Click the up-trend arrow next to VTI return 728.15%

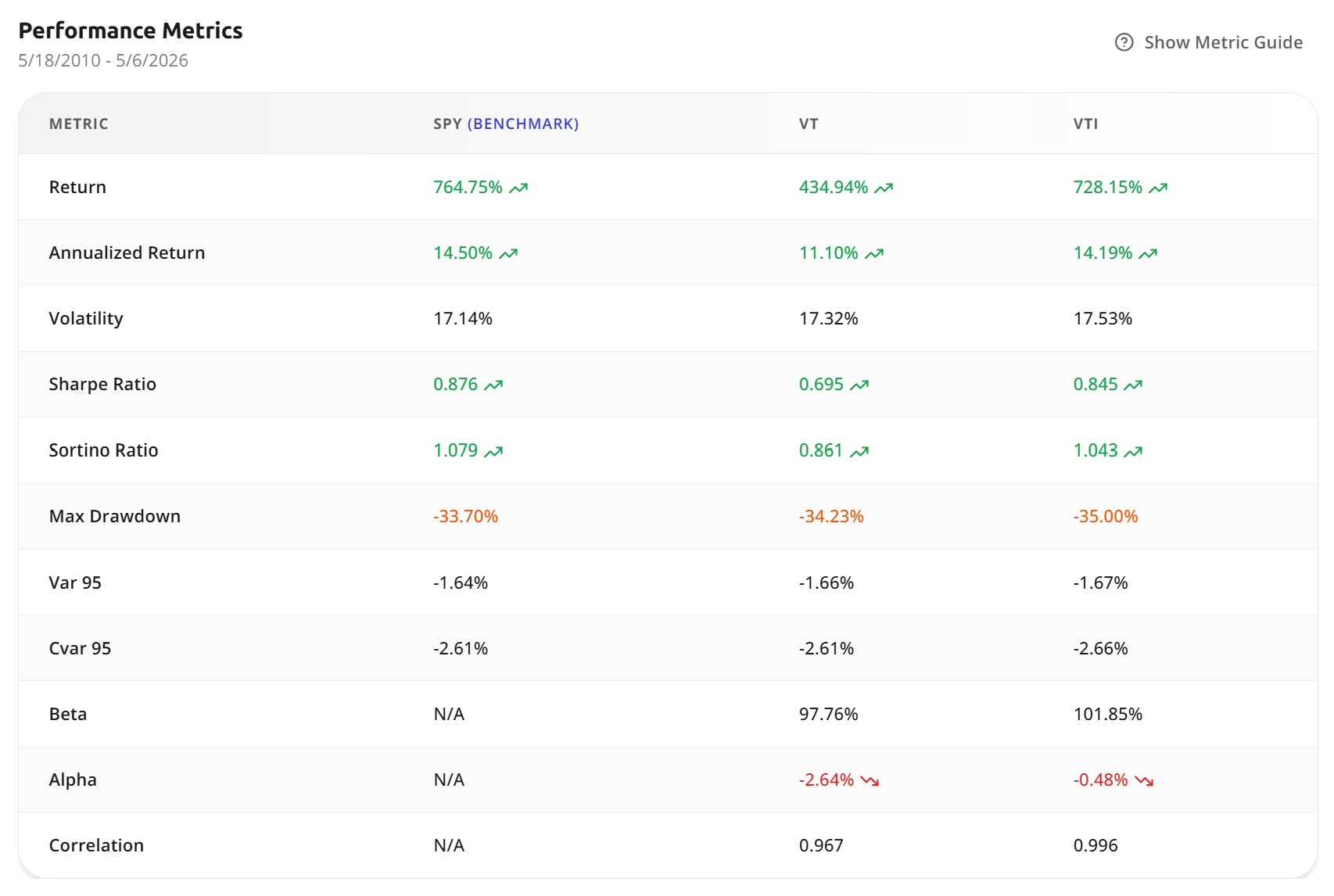coord(1158,188)
